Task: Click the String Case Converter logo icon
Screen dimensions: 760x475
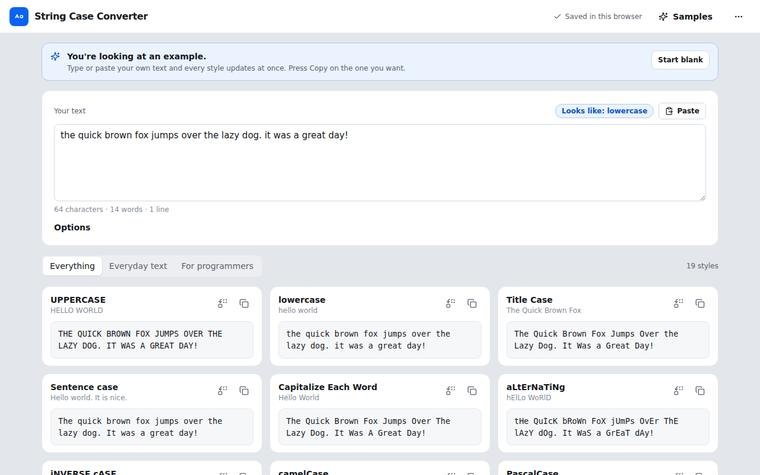Action: 19,16
